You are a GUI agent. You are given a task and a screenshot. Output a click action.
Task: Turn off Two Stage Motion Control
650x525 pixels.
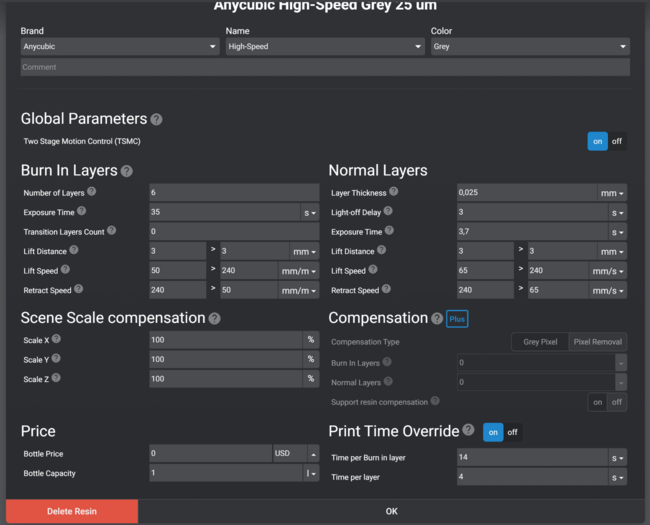coord(617,141)
